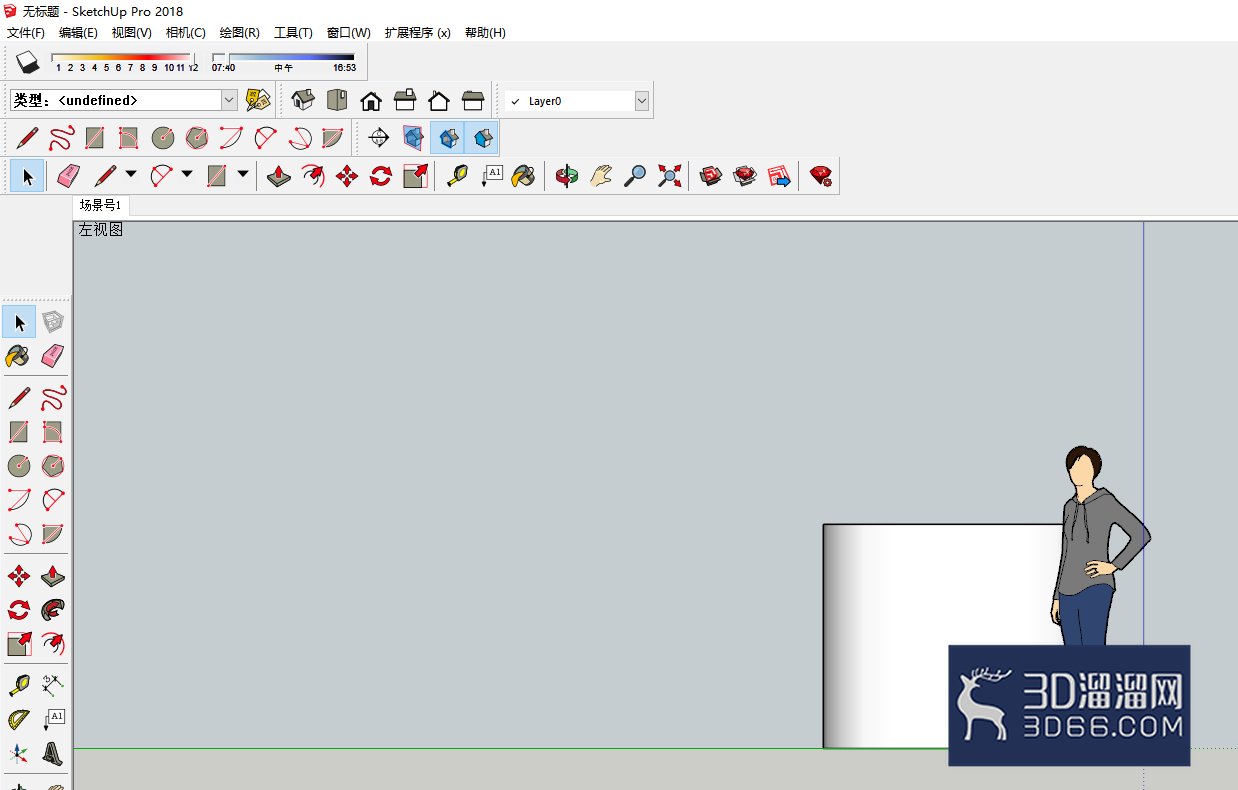This screenshot has height=790, width=1238.
Task: Switch to the 场景号1 scene tab
Action: 101,205
